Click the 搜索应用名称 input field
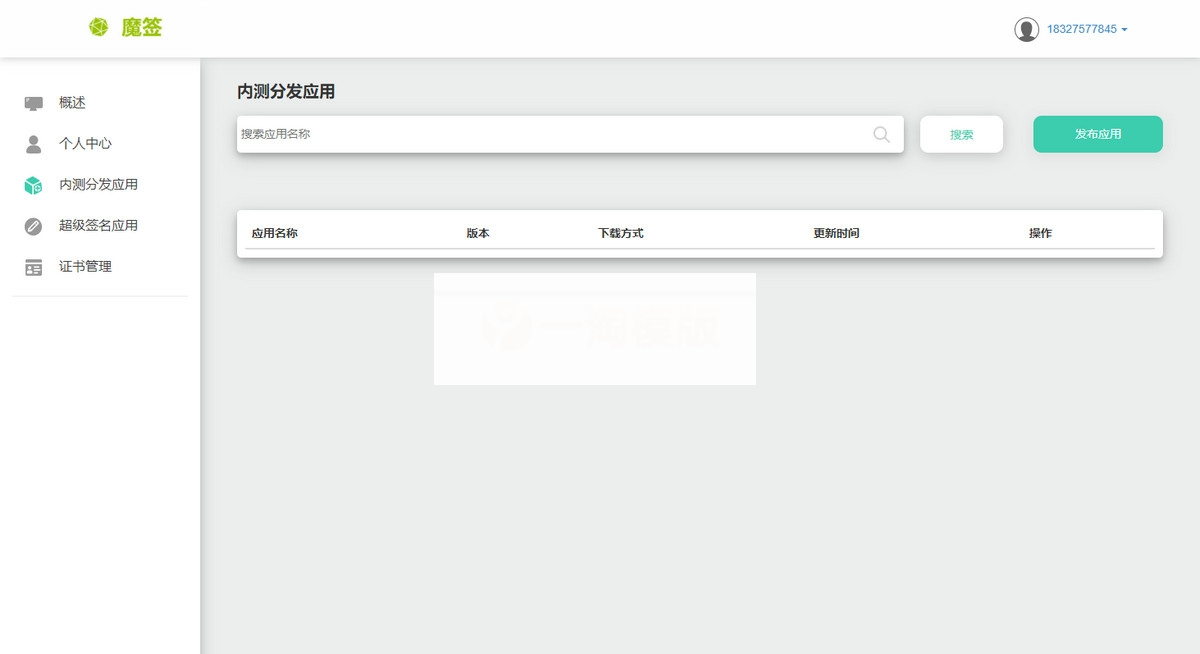Image resolution: width=1200 pixels, height=654 pixels. 500,134
